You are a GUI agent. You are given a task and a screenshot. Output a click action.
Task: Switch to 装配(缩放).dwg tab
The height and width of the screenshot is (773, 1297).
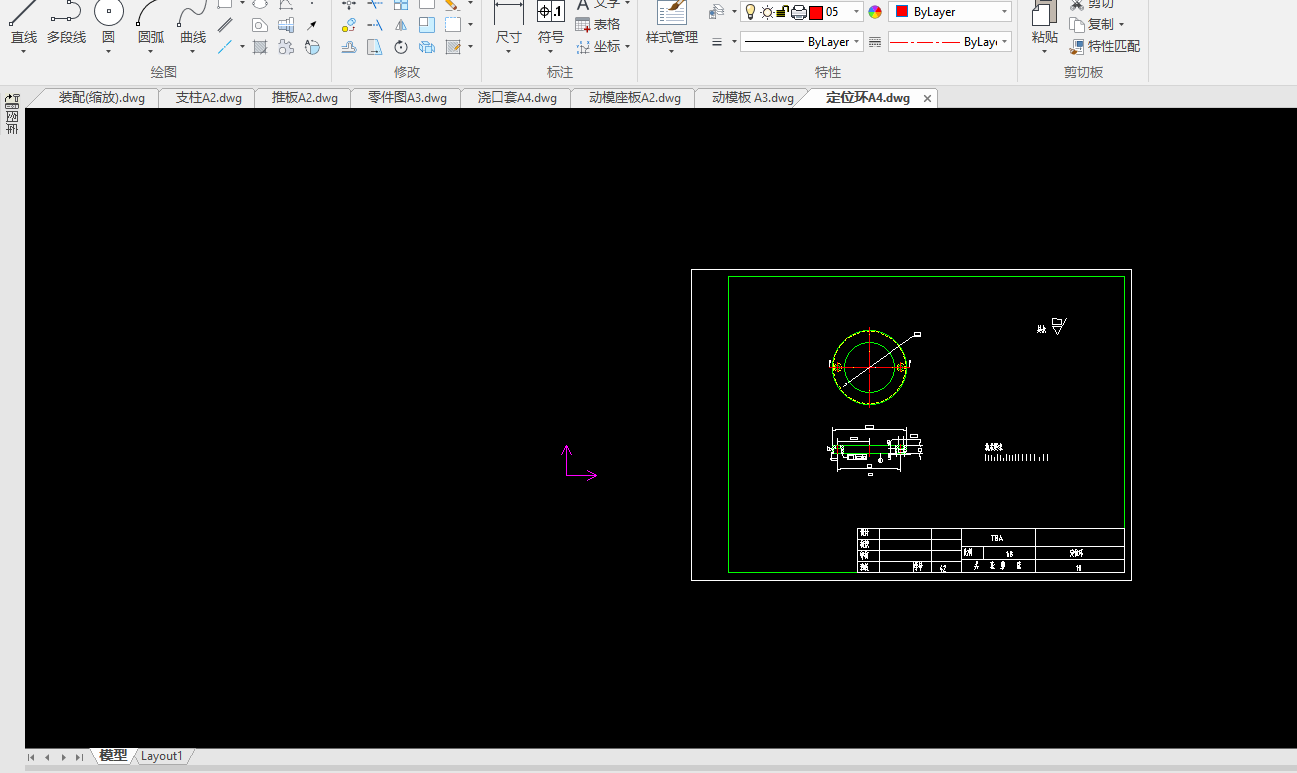pyautogui.click(x=101, y=98)
